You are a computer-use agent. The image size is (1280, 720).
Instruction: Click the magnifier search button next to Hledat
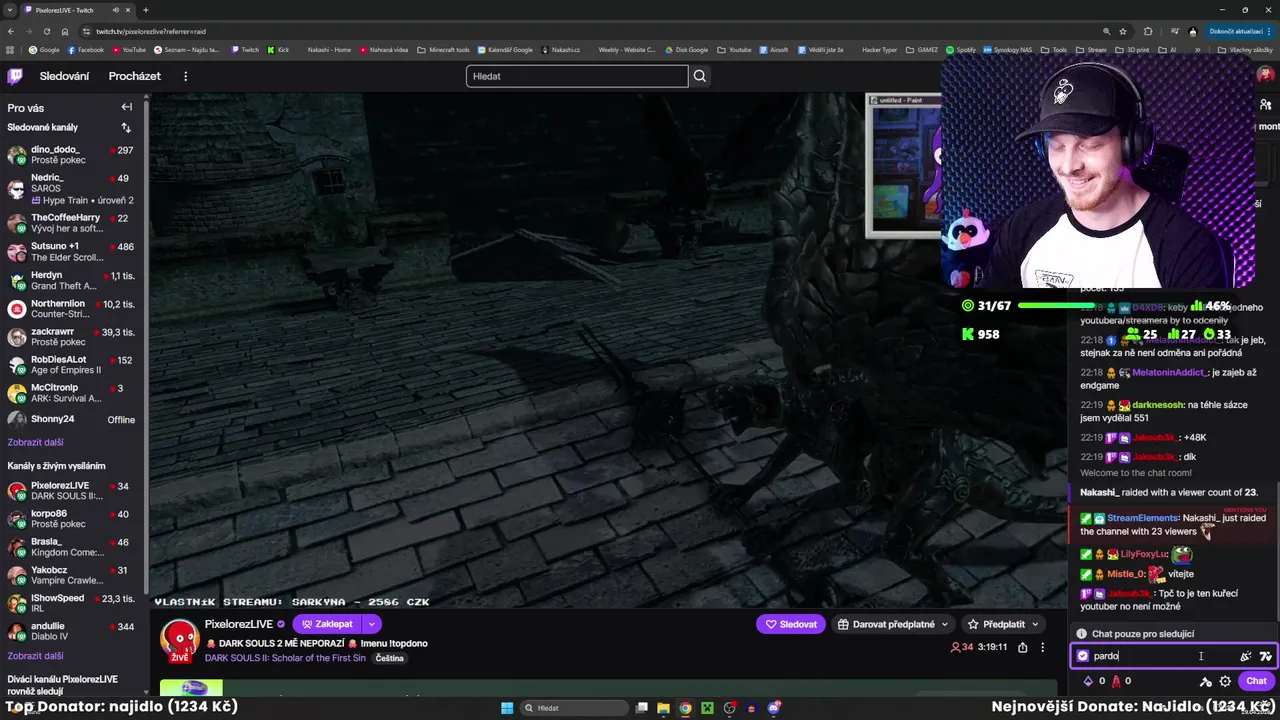pyautogui.click(x=700, y=76)
